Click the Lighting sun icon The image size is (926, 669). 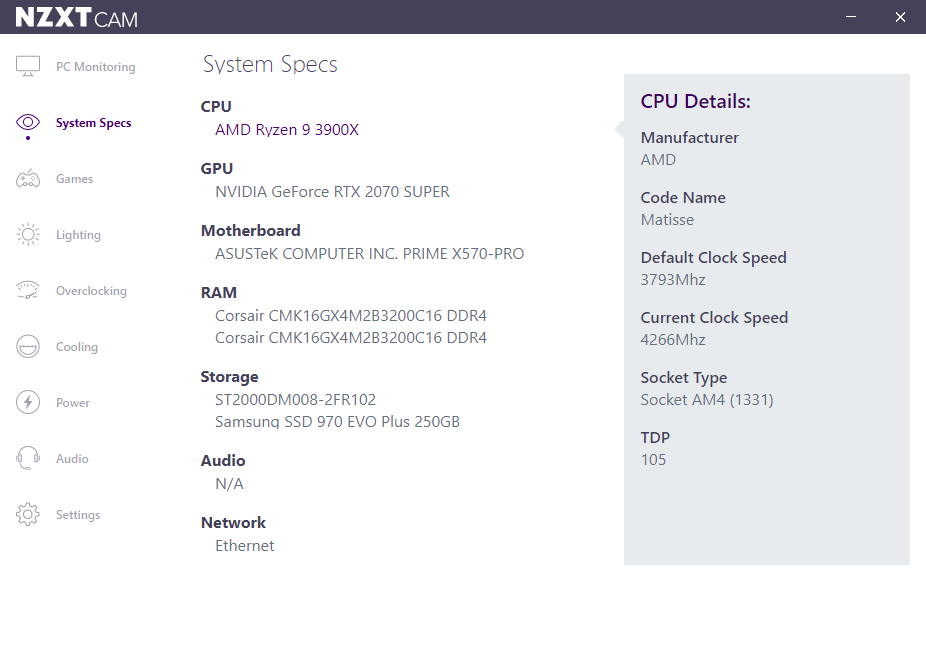(28, 235)
